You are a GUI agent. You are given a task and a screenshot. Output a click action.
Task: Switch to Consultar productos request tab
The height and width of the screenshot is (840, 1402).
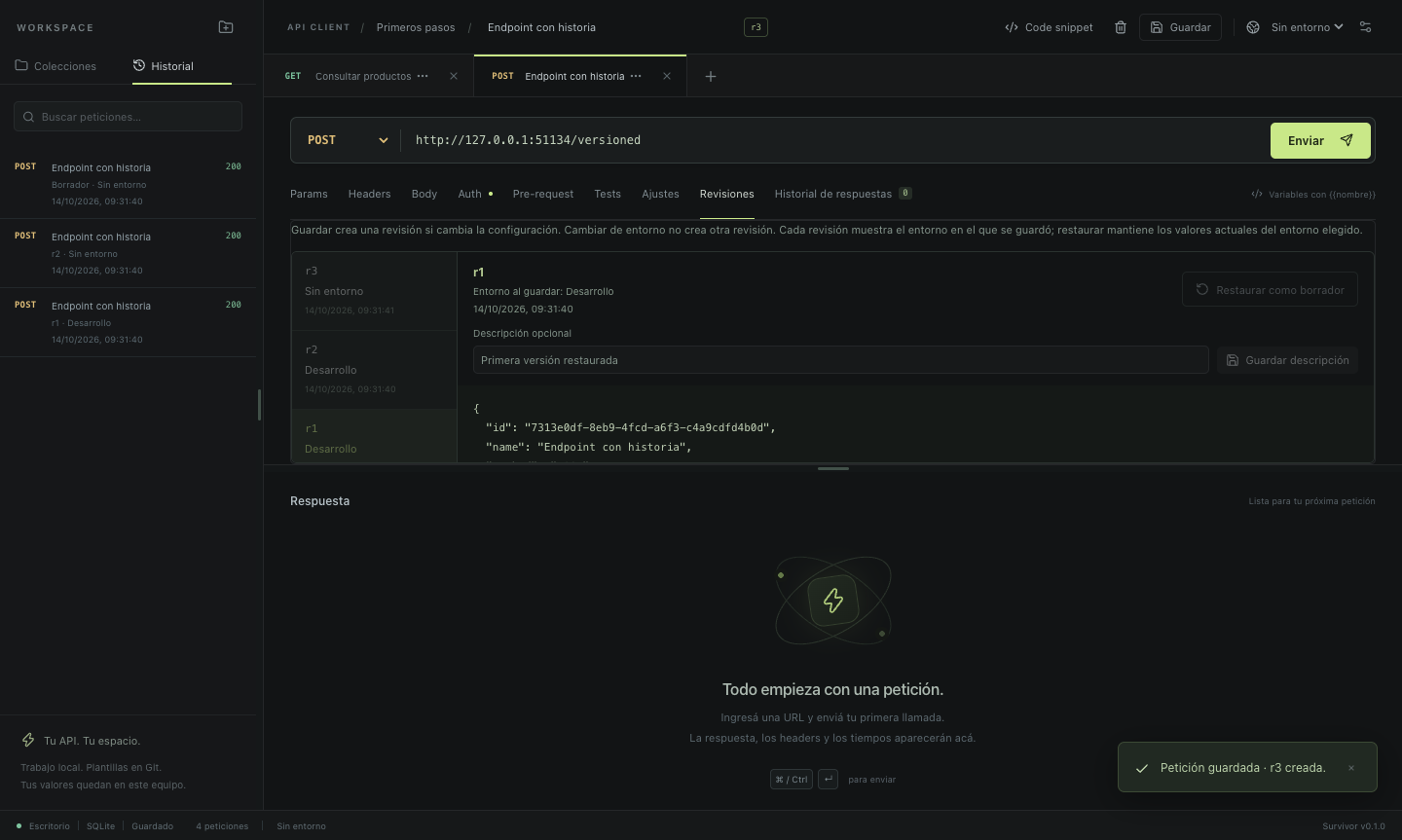tap(363, 76)
